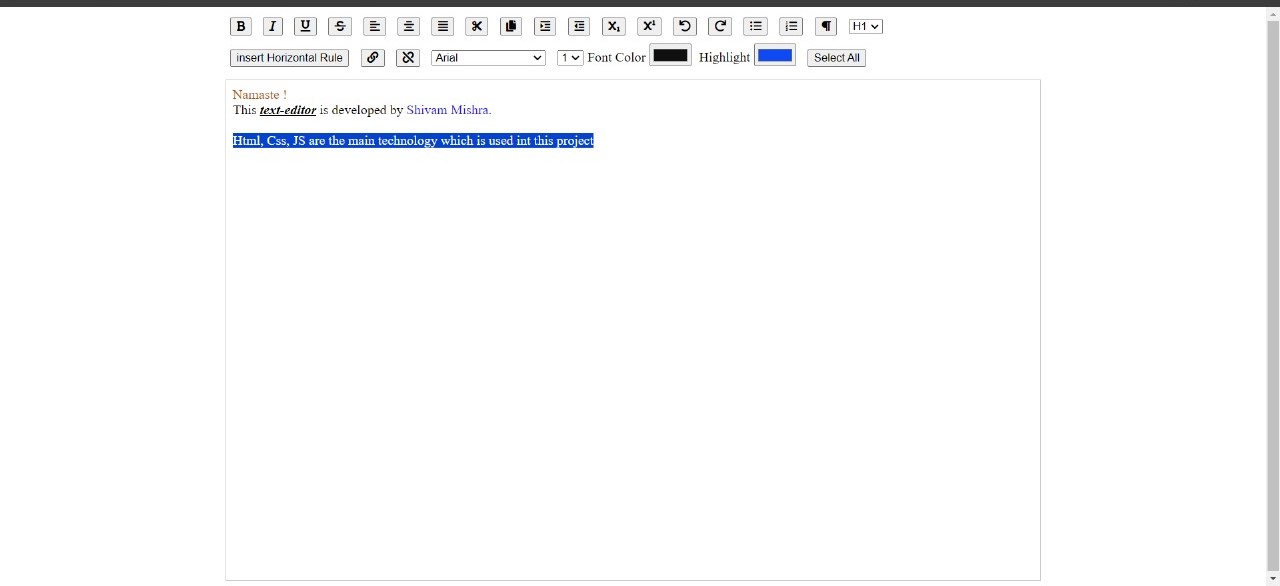Toggle underline formatting

coord(305,26)
